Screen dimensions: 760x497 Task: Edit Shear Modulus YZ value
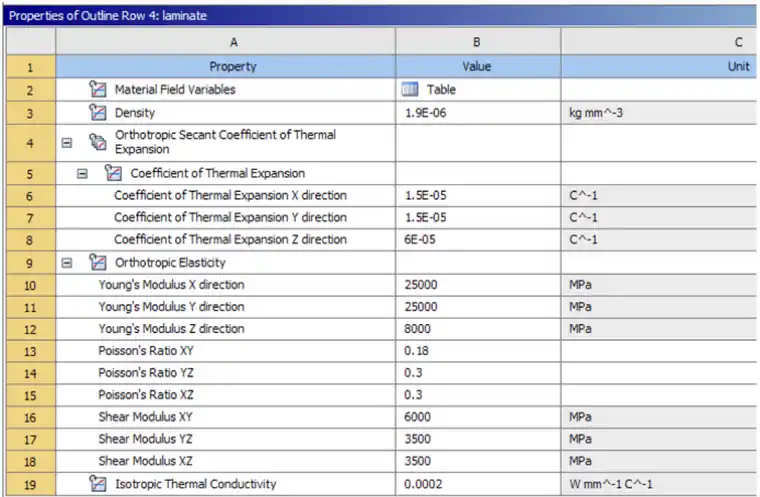tap(478, 439)
